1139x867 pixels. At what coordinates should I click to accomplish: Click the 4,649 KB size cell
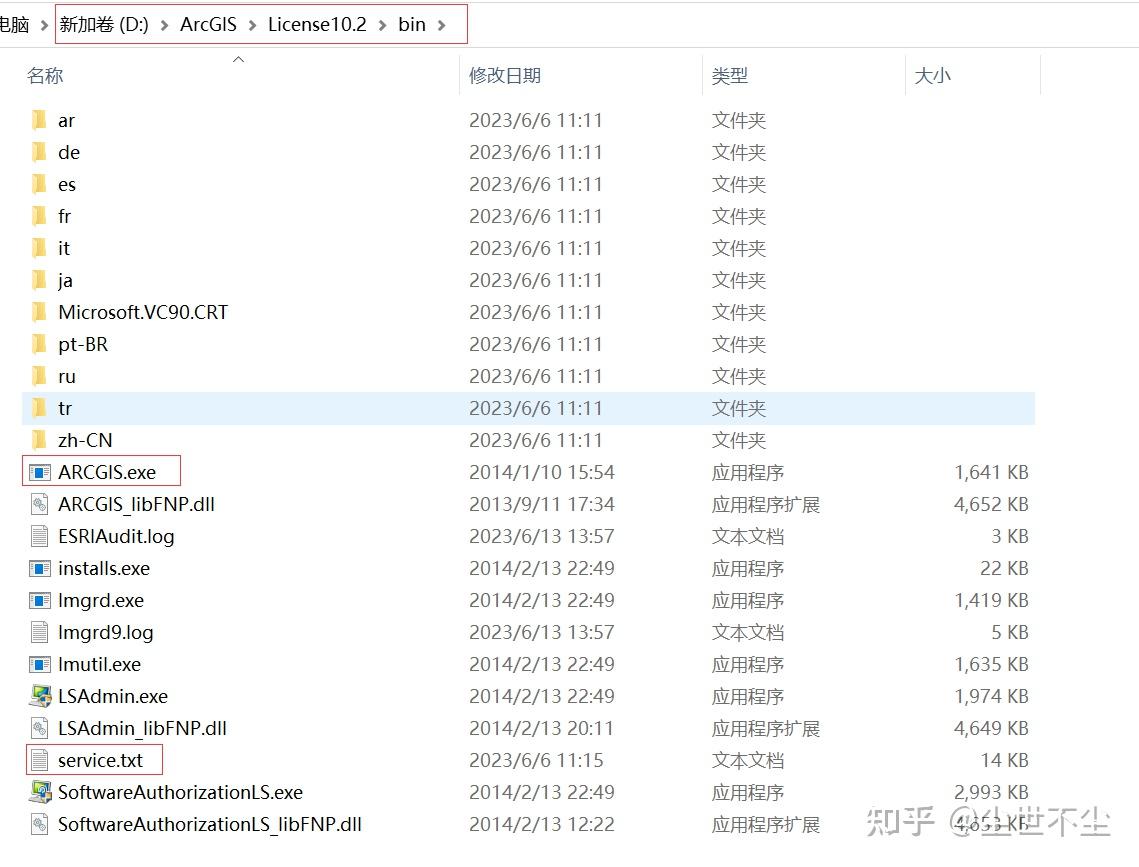click(991, 728)
